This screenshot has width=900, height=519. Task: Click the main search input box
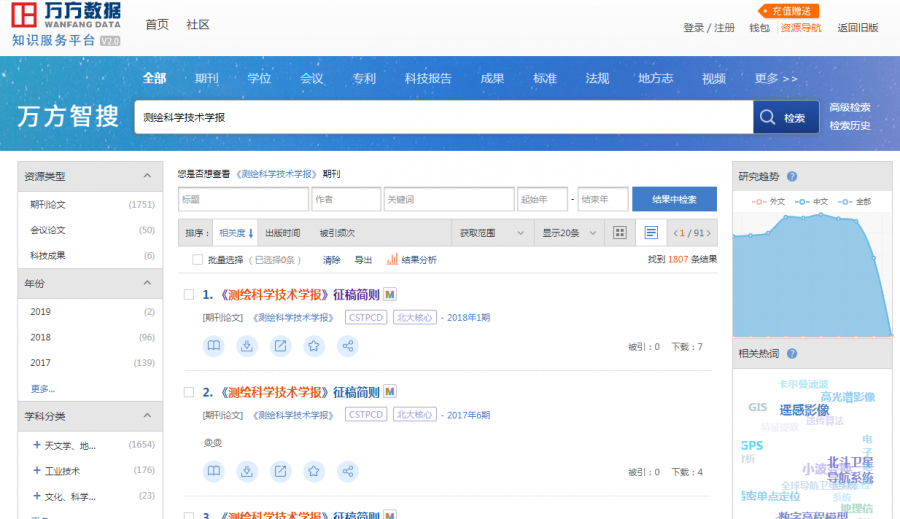pyautogui.click(x=443, y=118)
